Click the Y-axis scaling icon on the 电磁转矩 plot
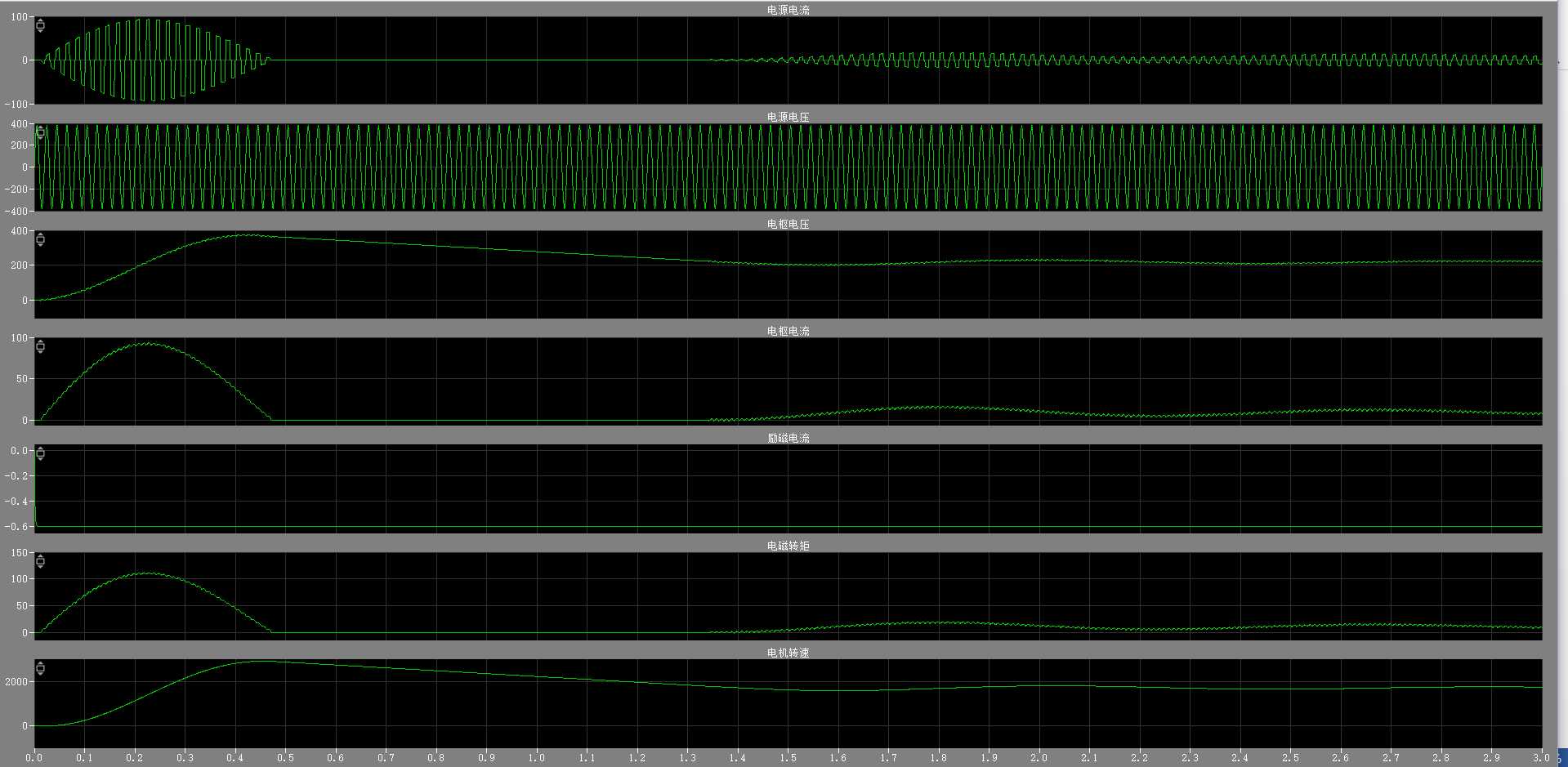Screen dimensions: 1568x767 point(40,561)
